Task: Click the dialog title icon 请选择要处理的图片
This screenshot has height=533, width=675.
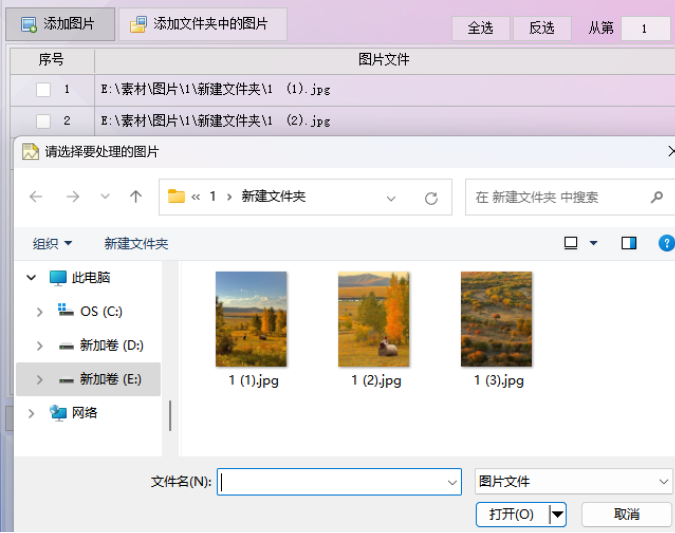Action: click(x=31, y=152)
